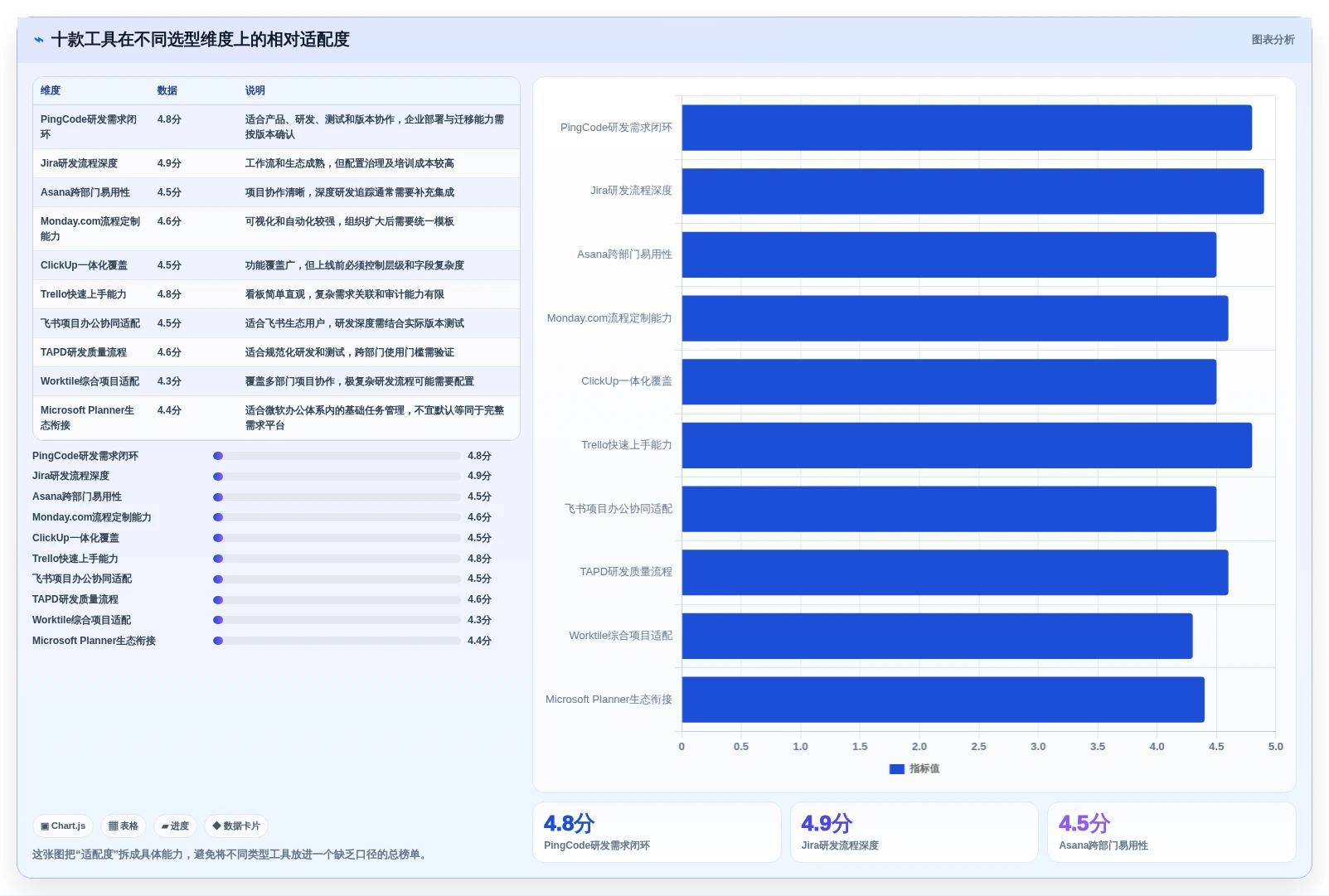The height and width of the screenshot is (896, 1329).
Task: Click table description 可视化和自动化较强
Action: pos(349,222)
